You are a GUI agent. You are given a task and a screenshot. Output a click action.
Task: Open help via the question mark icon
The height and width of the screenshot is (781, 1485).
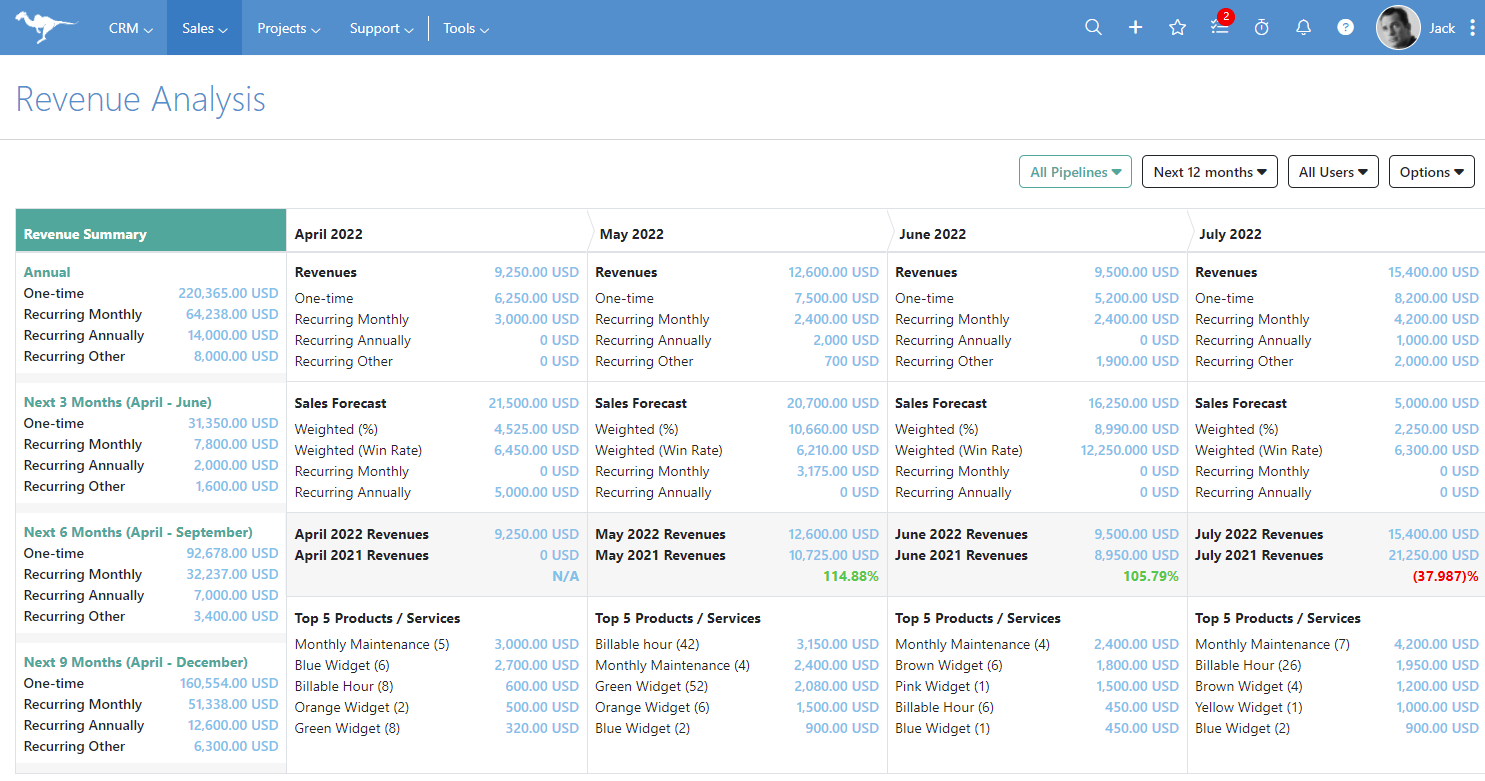pyautogui.click(x=1345, y=27)
